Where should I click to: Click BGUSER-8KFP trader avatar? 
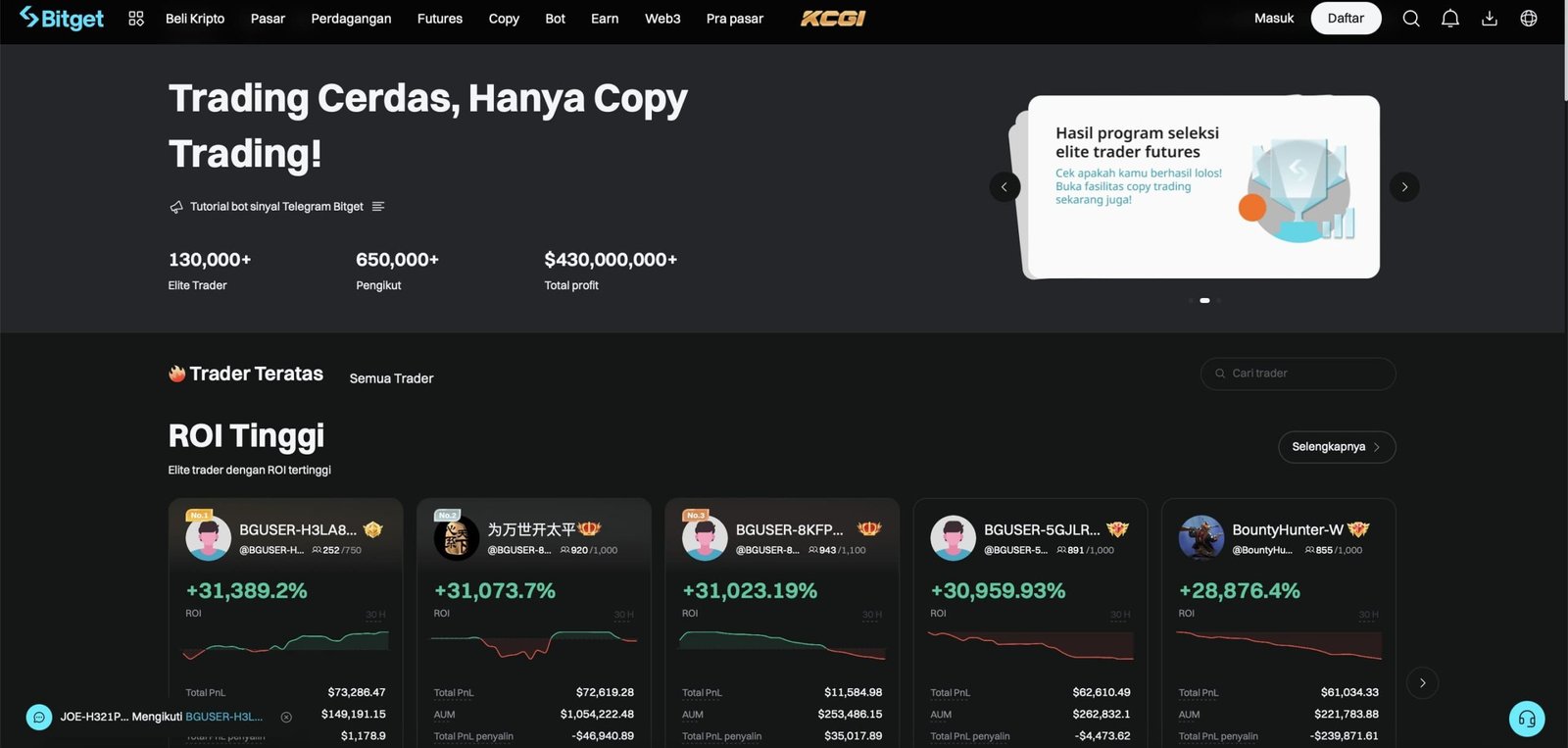pyautogui.click(x=705, y=538)
